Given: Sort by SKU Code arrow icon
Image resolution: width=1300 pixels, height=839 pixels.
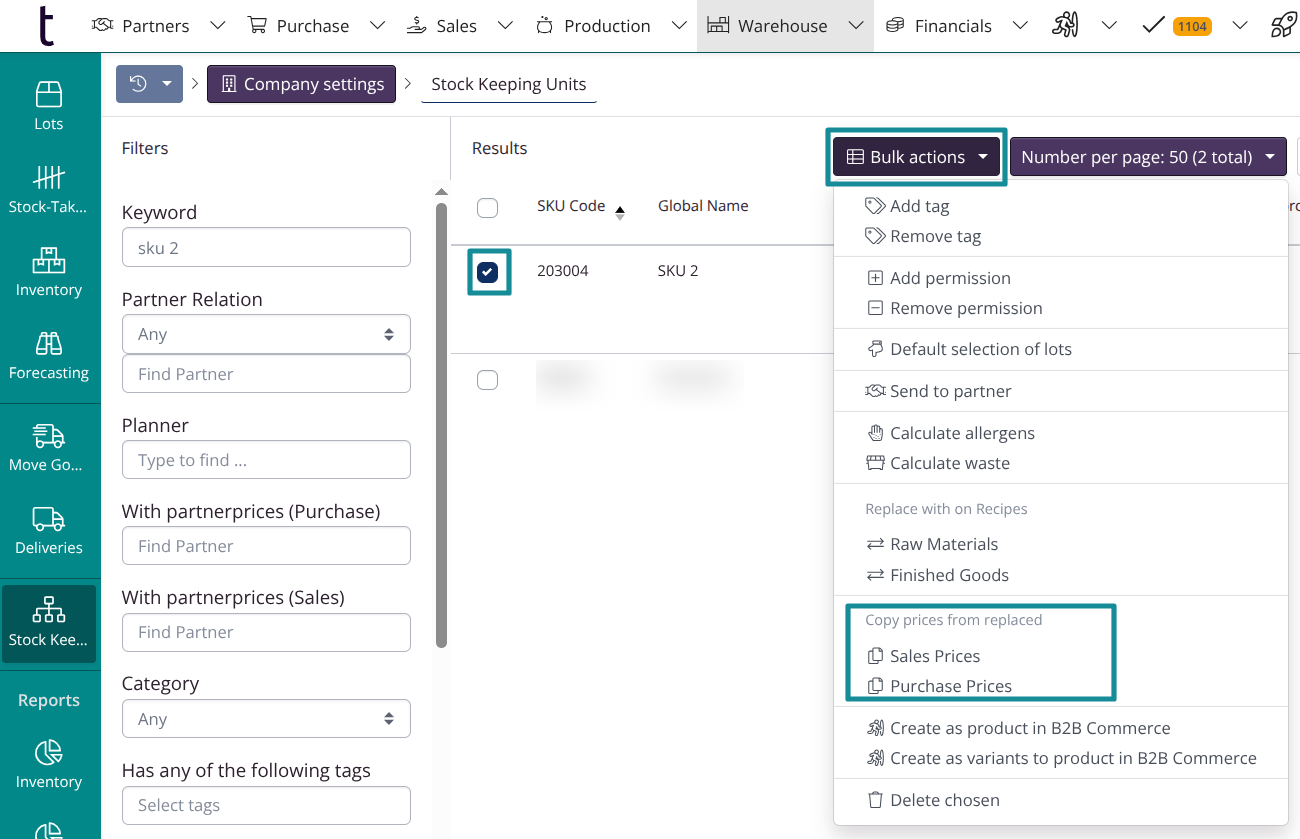Looking at the screenshot, I should pos(620,211).
